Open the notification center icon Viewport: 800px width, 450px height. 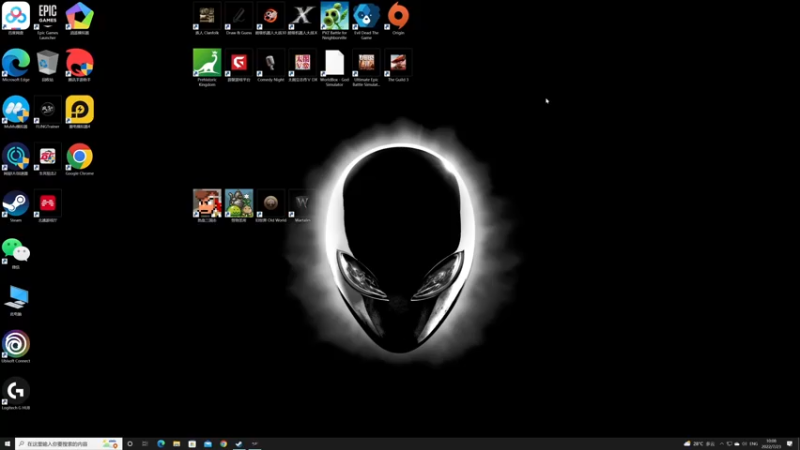click(x=790, y=444)
